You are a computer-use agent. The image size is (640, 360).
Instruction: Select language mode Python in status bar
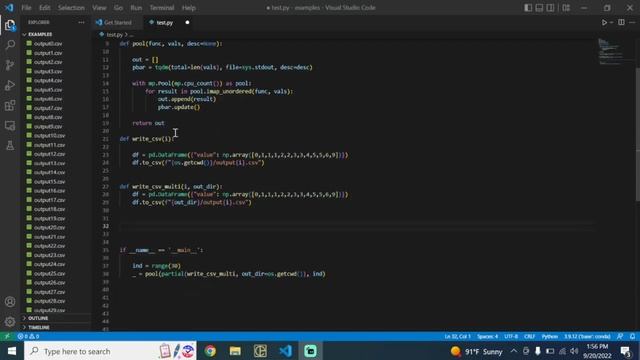pos(549,336)
